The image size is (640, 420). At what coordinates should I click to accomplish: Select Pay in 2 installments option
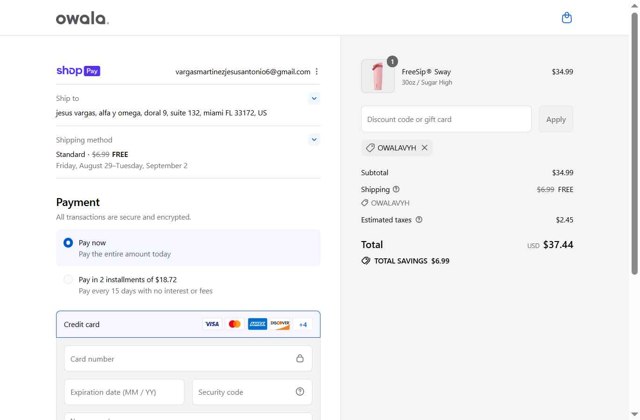click(68, 280)
